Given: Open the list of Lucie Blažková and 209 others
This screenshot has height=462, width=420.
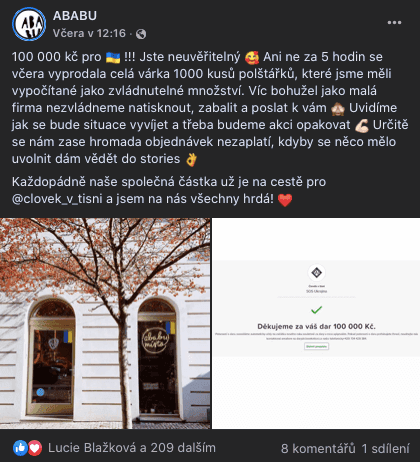Looking at the screenshot, I should click(x=132, y=448).
